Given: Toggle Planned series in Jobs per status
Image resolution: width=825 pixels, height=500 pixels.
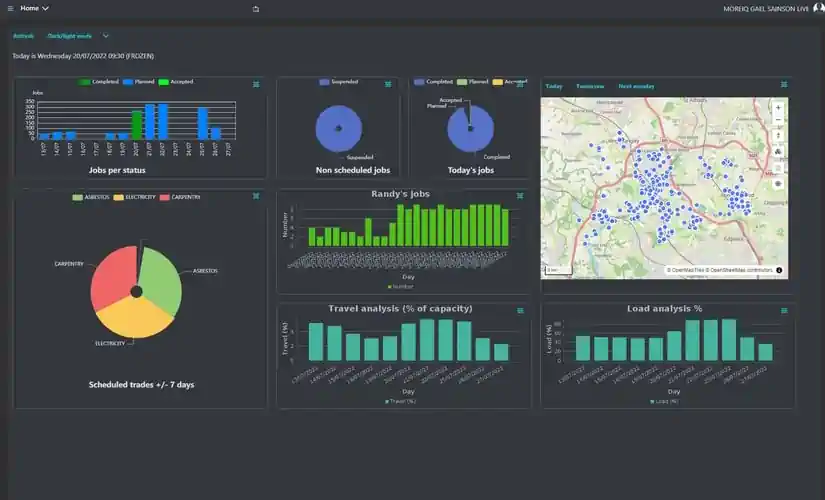Looking at the screenshot, I should (138, 82).
